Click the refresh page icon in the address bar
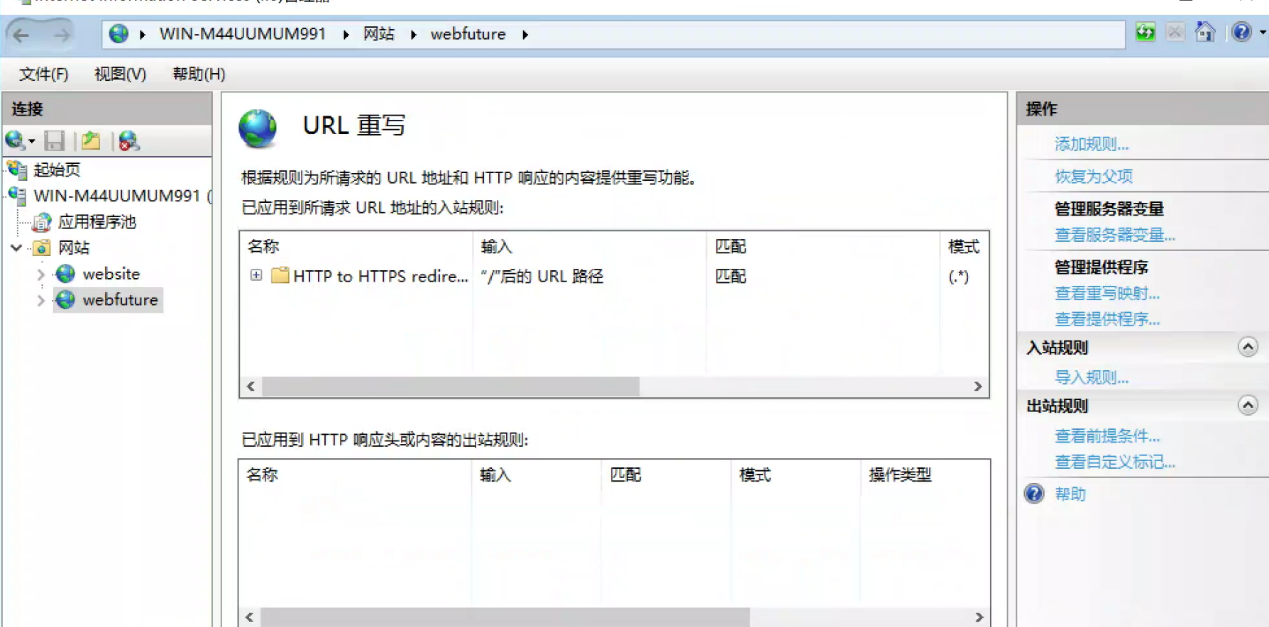 click(x=1146, y=33)
